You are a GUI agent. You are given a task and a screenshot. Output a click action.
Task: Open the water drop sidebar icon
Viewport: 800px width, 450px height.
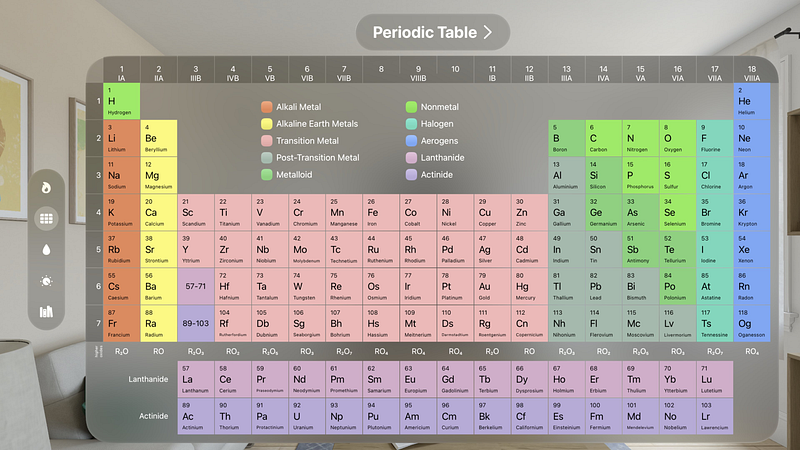point(46,249)
